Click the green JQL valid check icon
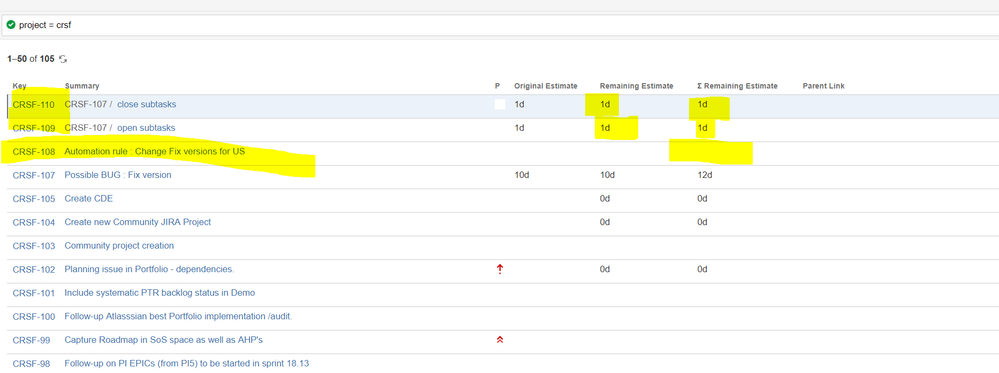Screen dimensions: 999x373 click(x=10, y=25)
